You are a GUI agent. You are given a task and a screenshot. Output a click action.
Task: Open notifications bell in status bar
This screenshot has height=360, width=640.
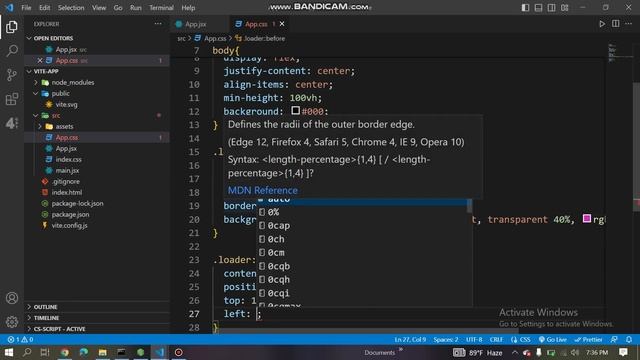coord(629,340)
